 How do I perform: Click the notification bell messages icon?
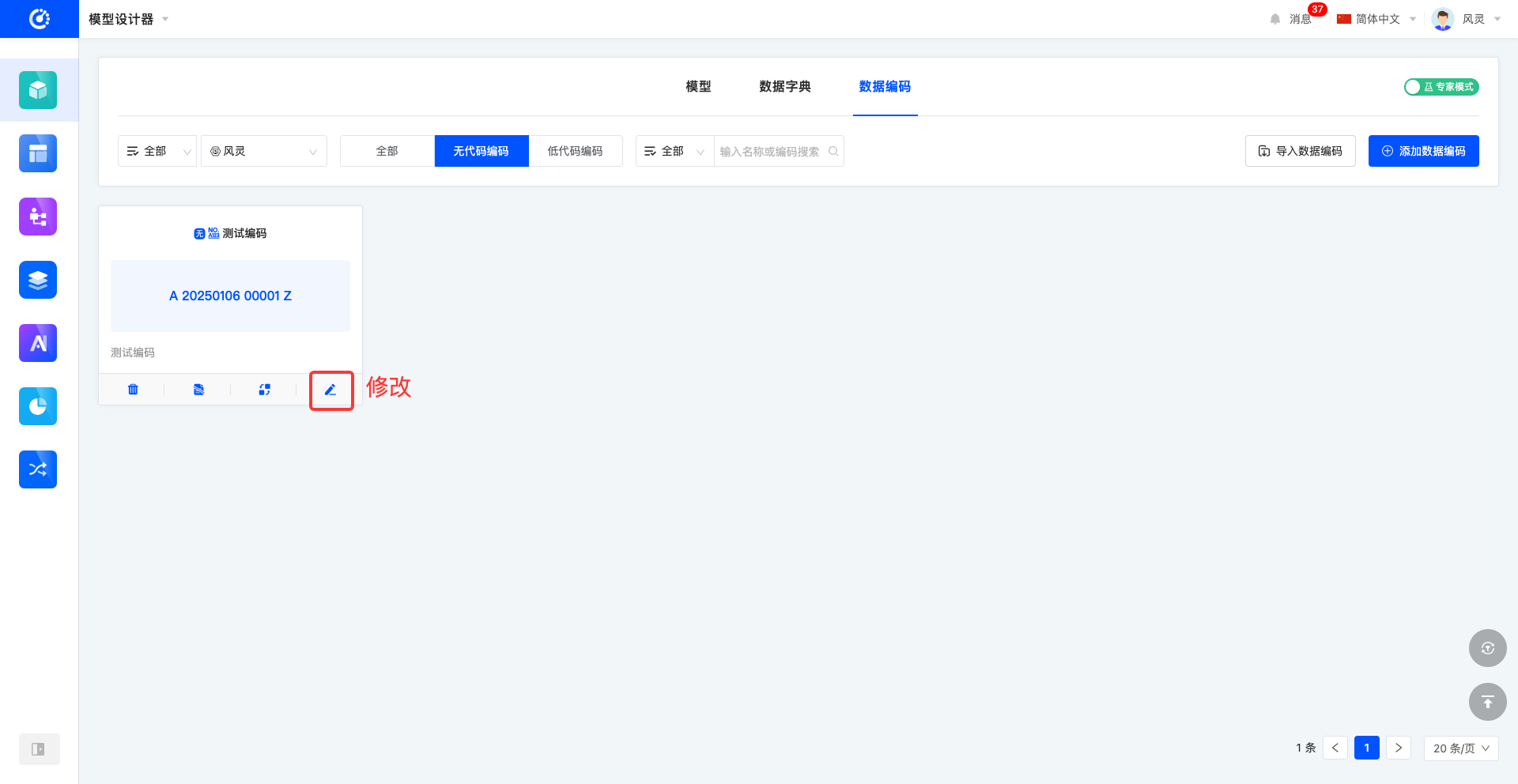click(1275, 19)
